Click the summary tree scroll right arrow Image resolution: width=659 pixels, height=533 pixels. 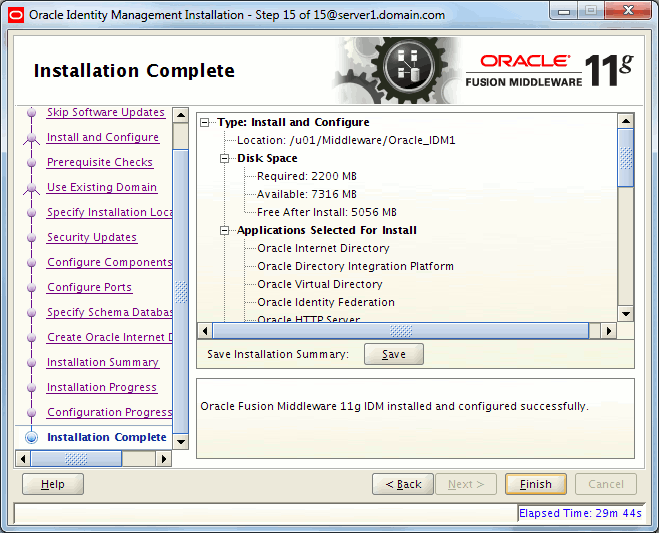(x=609, y=331)
